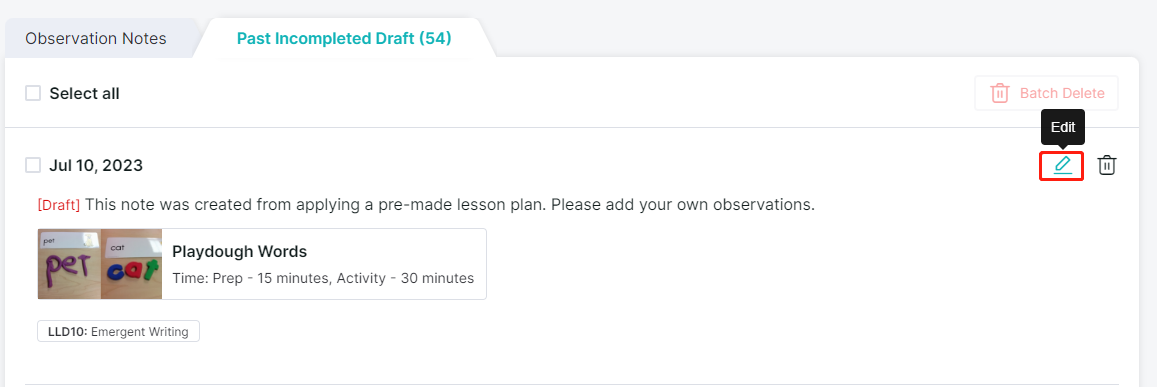Screen dimensions: 1157x387
Task: Delete the Jul 10 note with its trash icon
Action: [x=1106, y=165]
